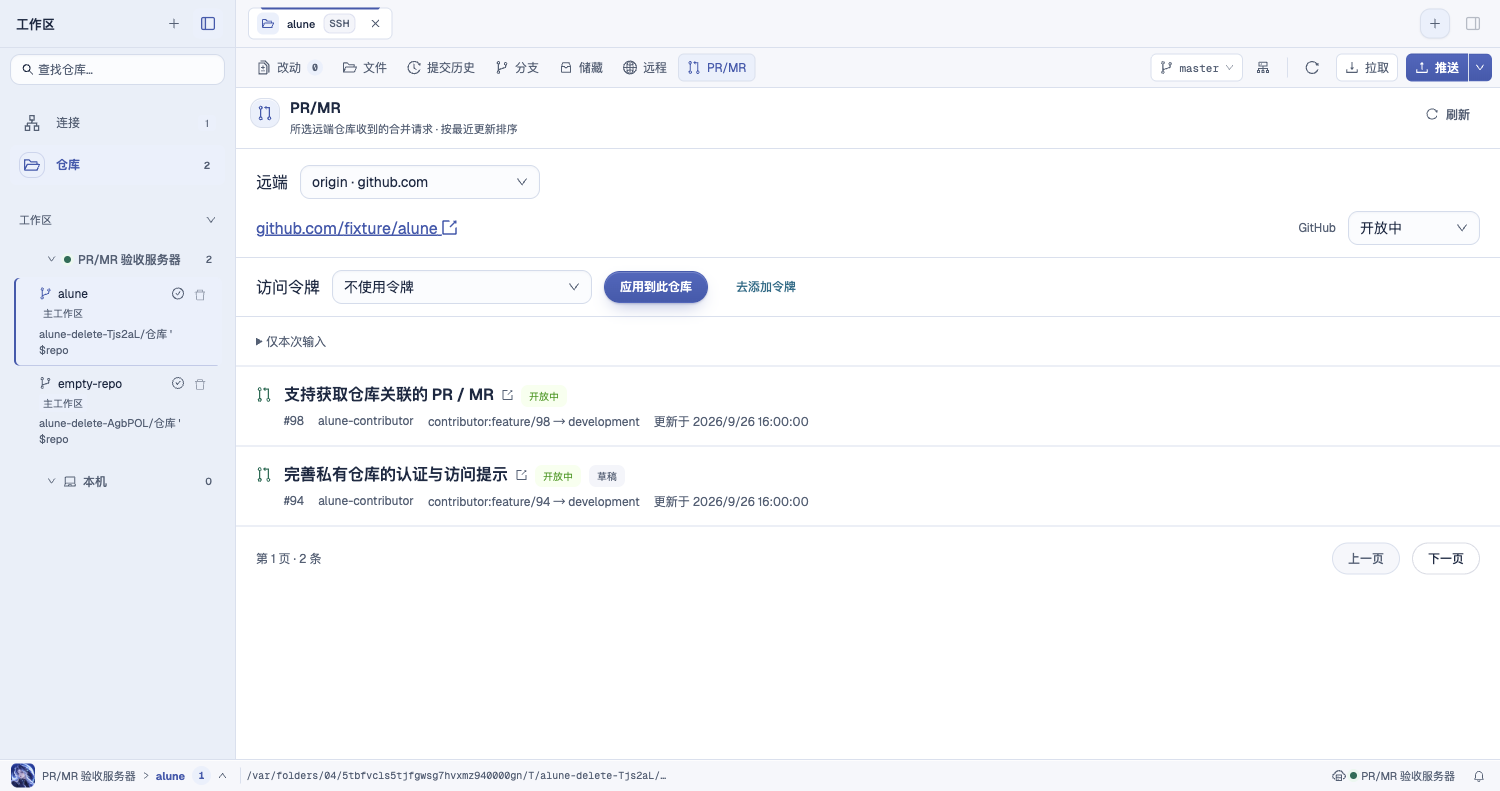Click check circle icon on alune row

point(178,294)
